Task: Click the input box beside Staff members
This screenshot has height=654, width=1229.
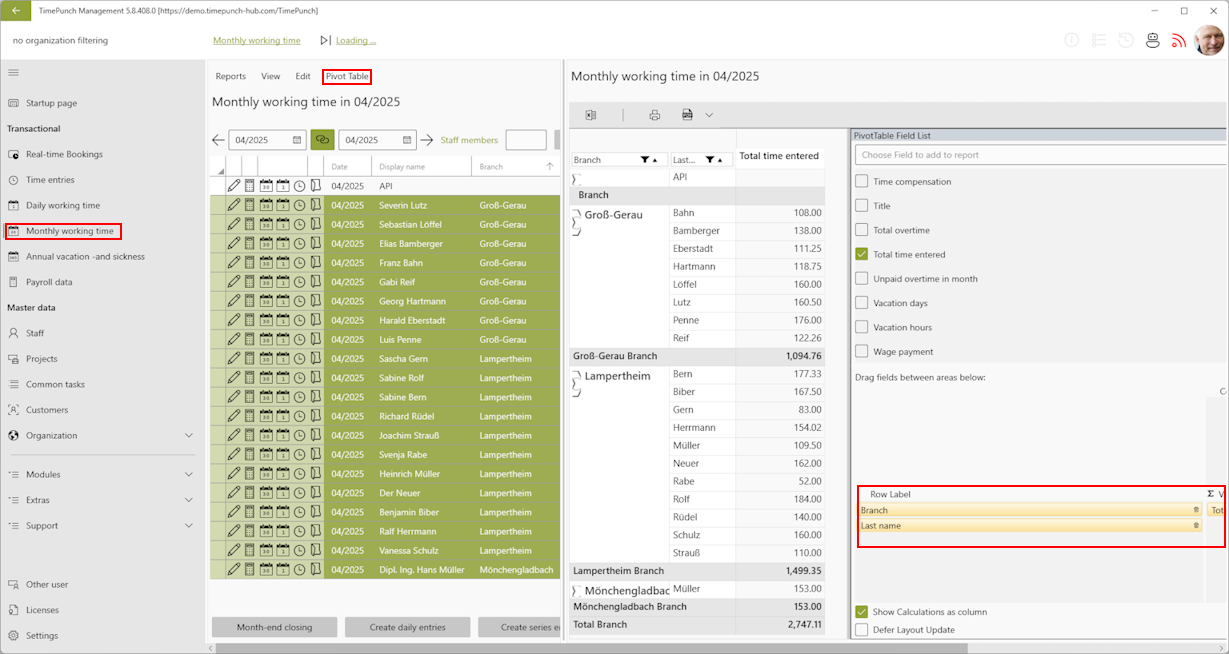Action: (526, 140)
